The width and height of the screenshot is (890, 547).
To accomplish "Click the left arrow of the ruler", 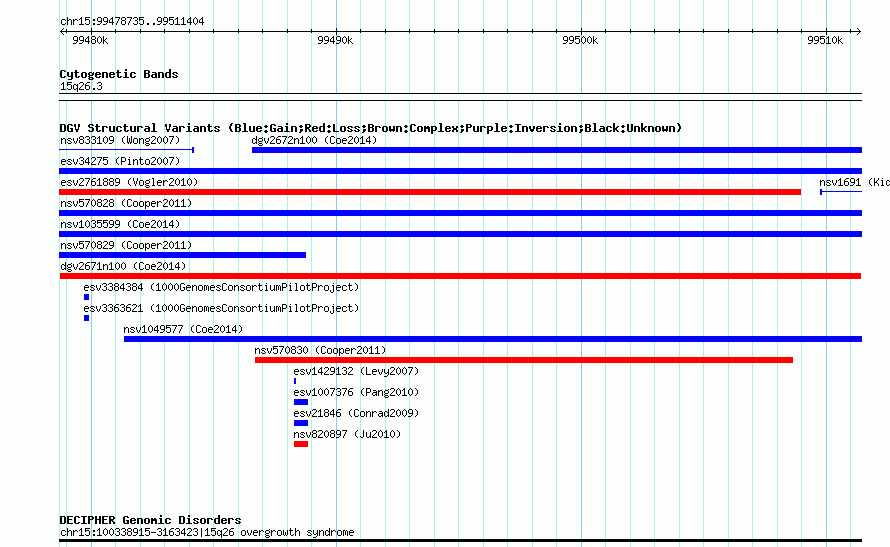I will point(62,32).
